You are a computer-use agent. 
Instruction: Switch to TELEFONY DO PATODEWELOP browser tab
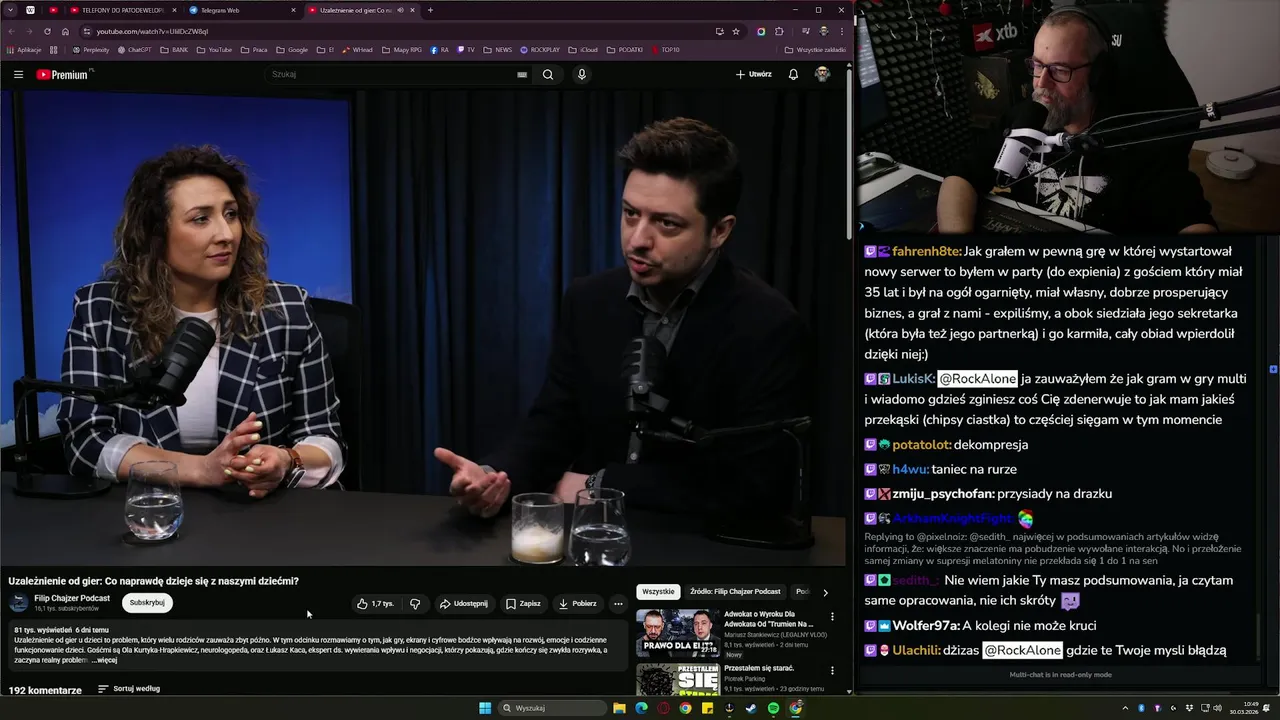(x=122, y=10)
